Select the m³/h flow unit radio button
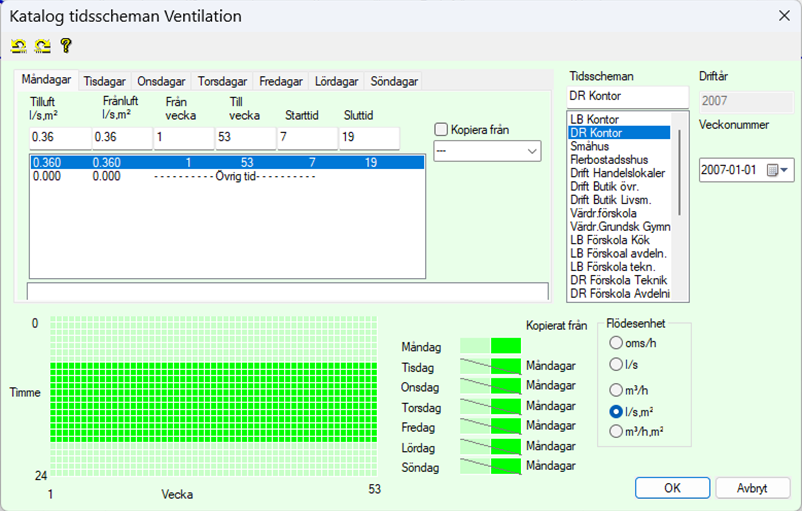The image size is (802, 511). pyautogui.click(x=616, y=389)
